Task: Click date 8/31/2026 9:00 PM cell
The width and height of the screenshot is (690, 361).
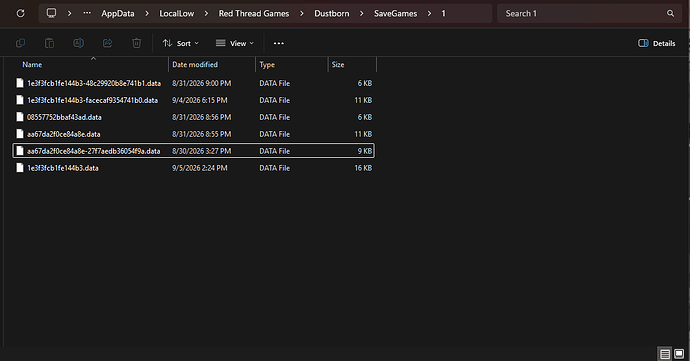Action: [202, 83]
